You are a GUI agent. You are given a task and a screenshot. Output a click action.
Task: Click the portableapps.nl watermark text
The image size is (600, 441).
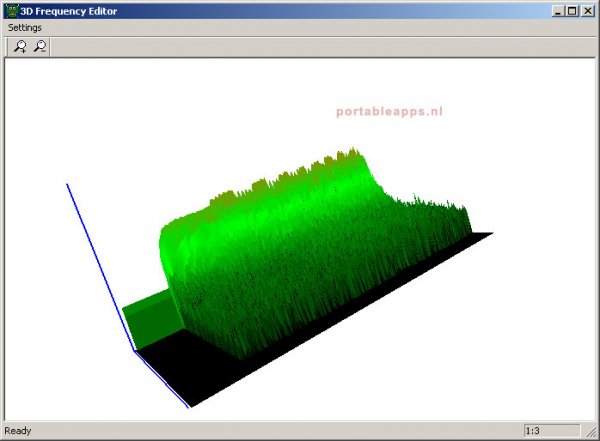tap(389, 111)
